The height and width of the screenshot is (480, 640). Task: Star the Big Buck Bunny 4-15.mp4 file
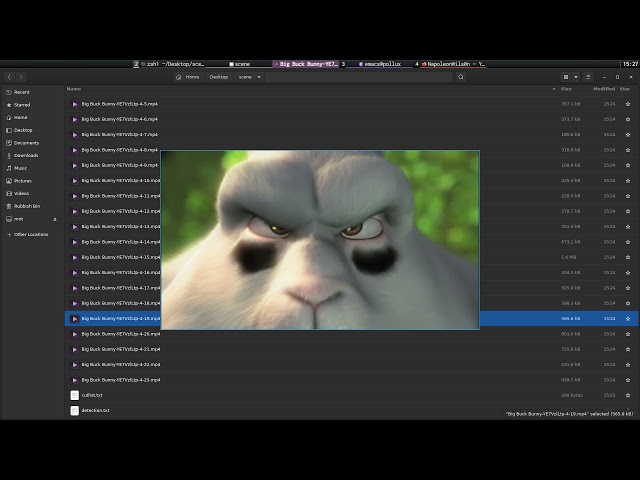pyautogui.click(x=628, y=257)
